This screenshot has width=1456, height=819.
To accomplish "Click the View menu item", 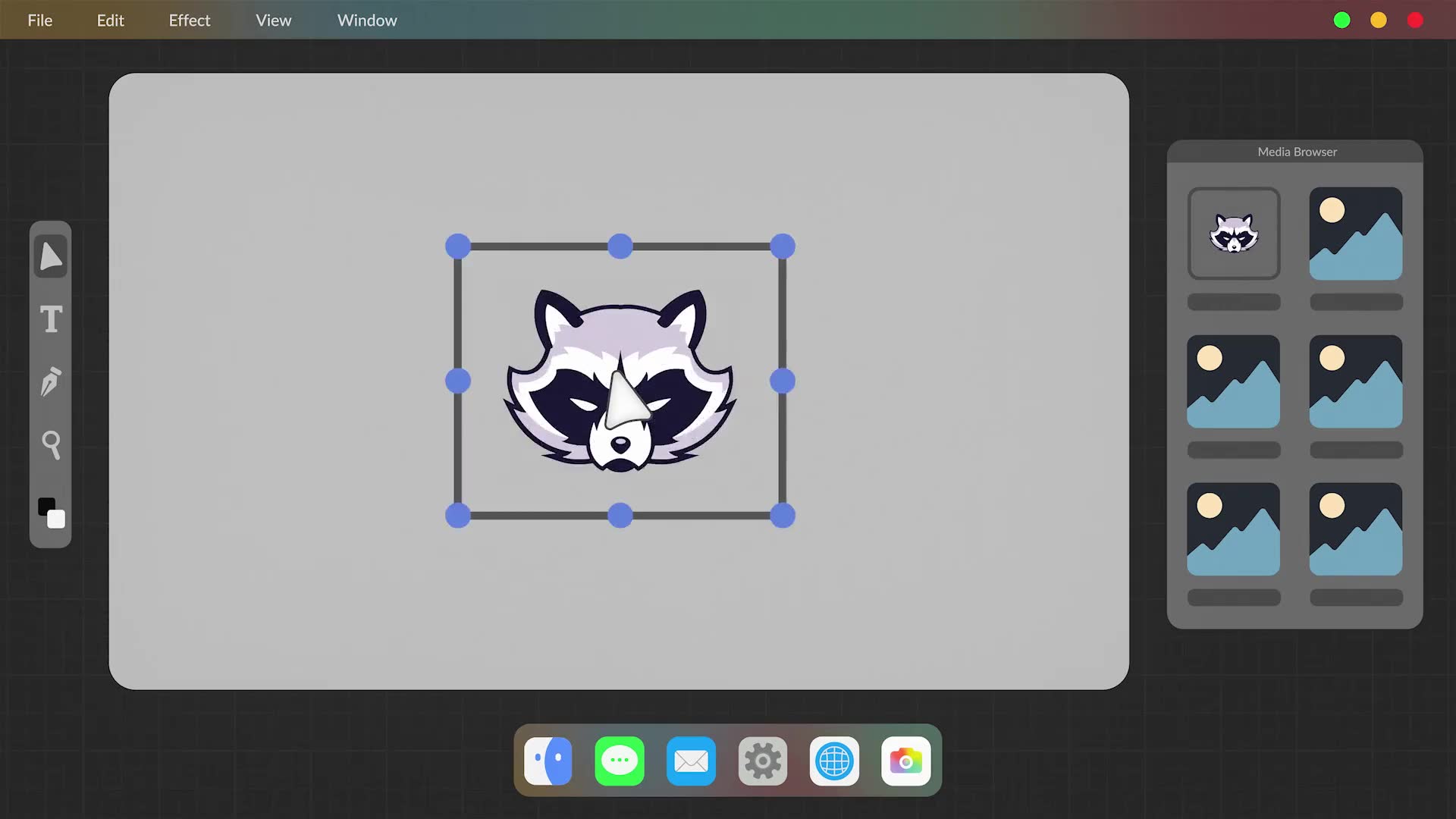I will 274,20.
